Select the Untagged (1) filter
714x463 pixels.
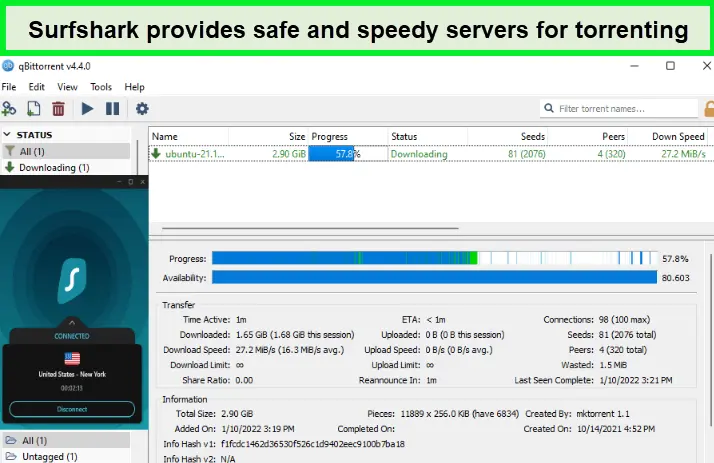(x=66, y=456)
